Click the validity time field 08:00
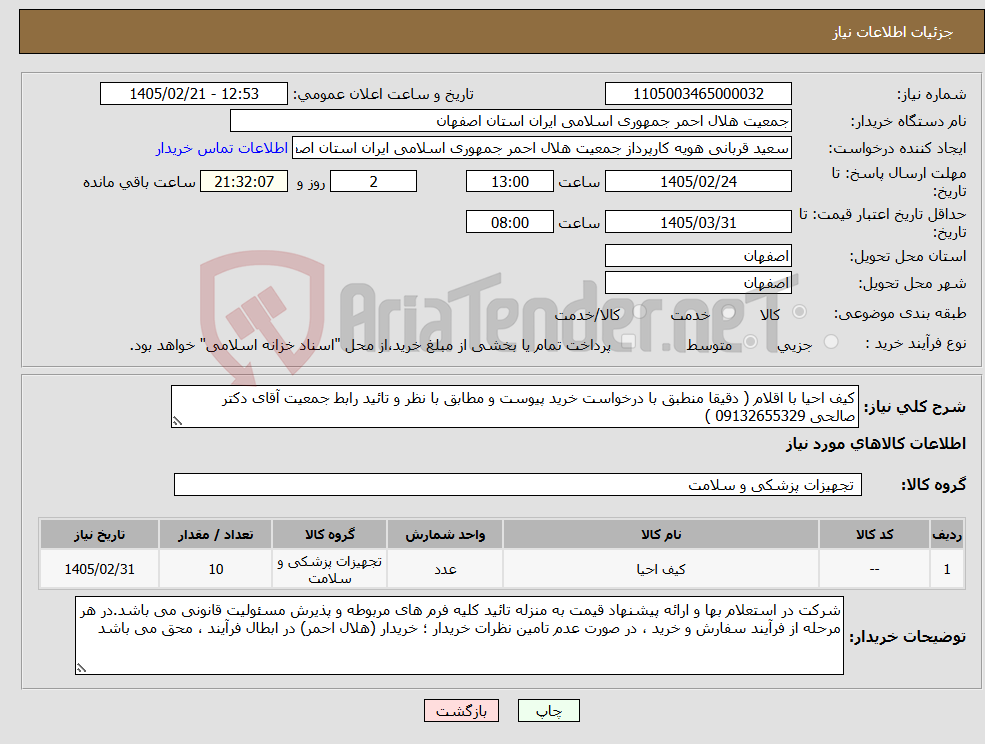The width and height of the screenshot is (985, 744). [x=509, y=222]
